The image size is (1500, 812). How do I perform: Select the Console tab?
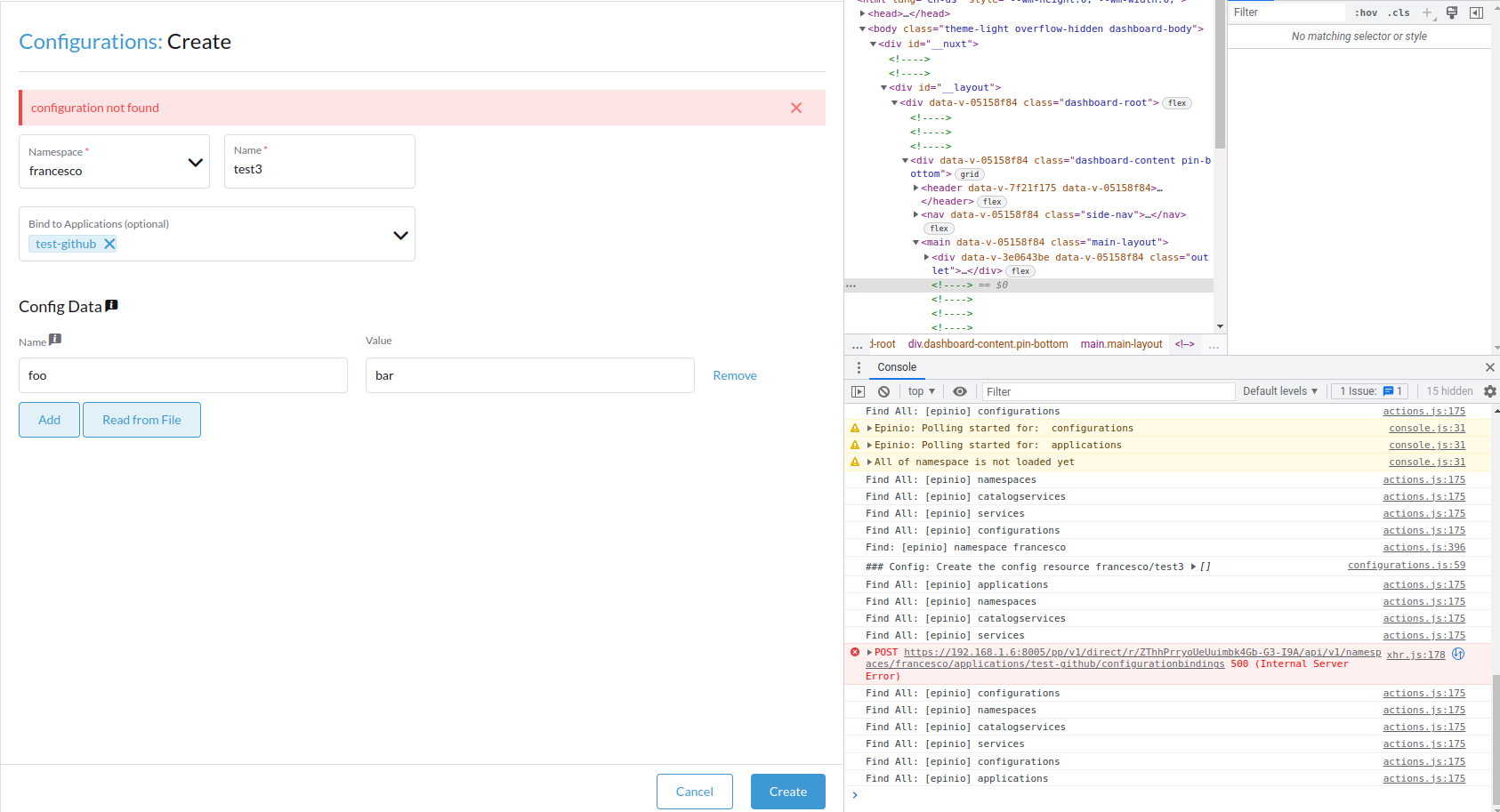coord(897,367)
